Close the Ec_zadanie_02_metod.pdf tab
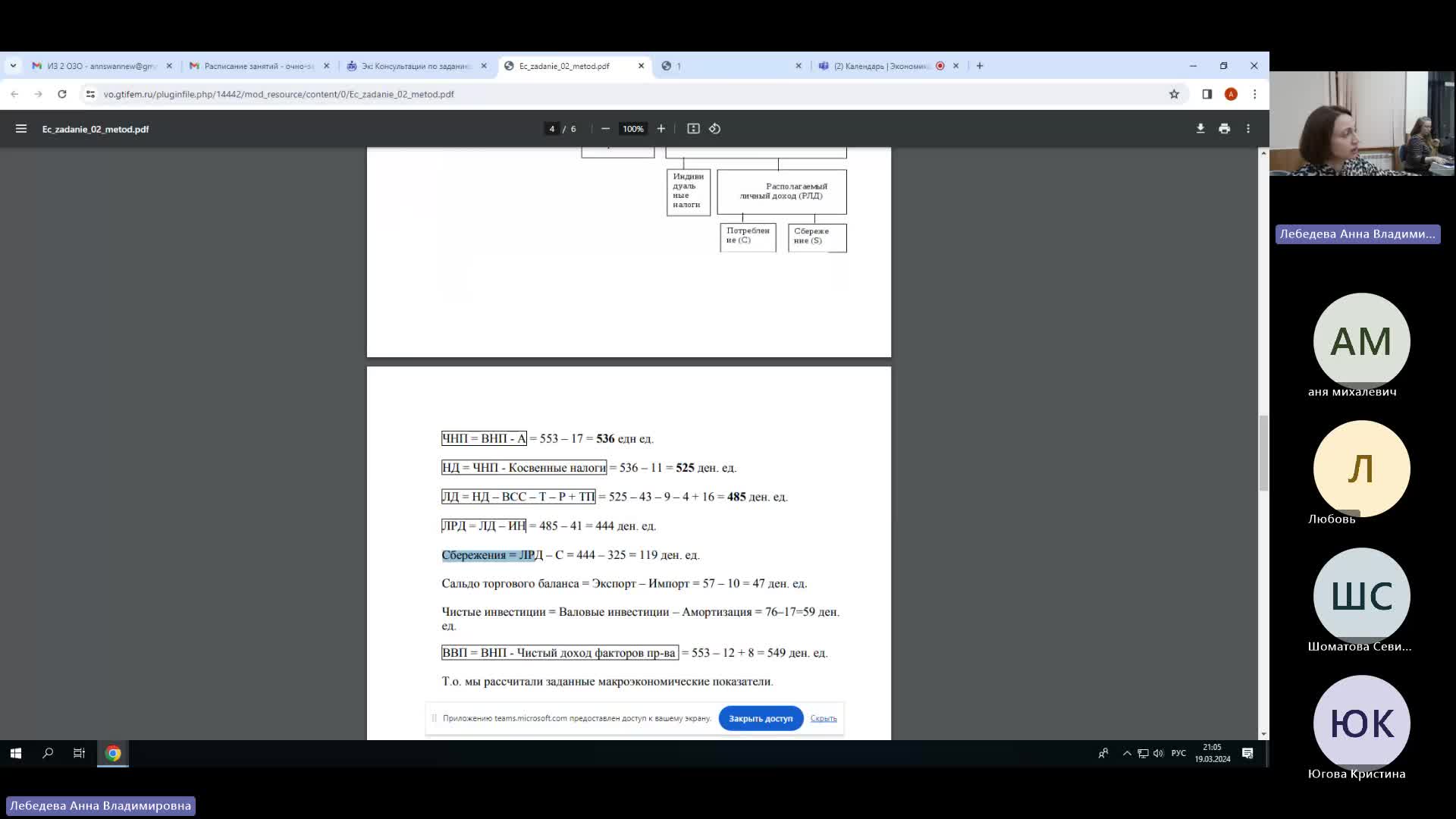1456x819 pixels. 641,66
